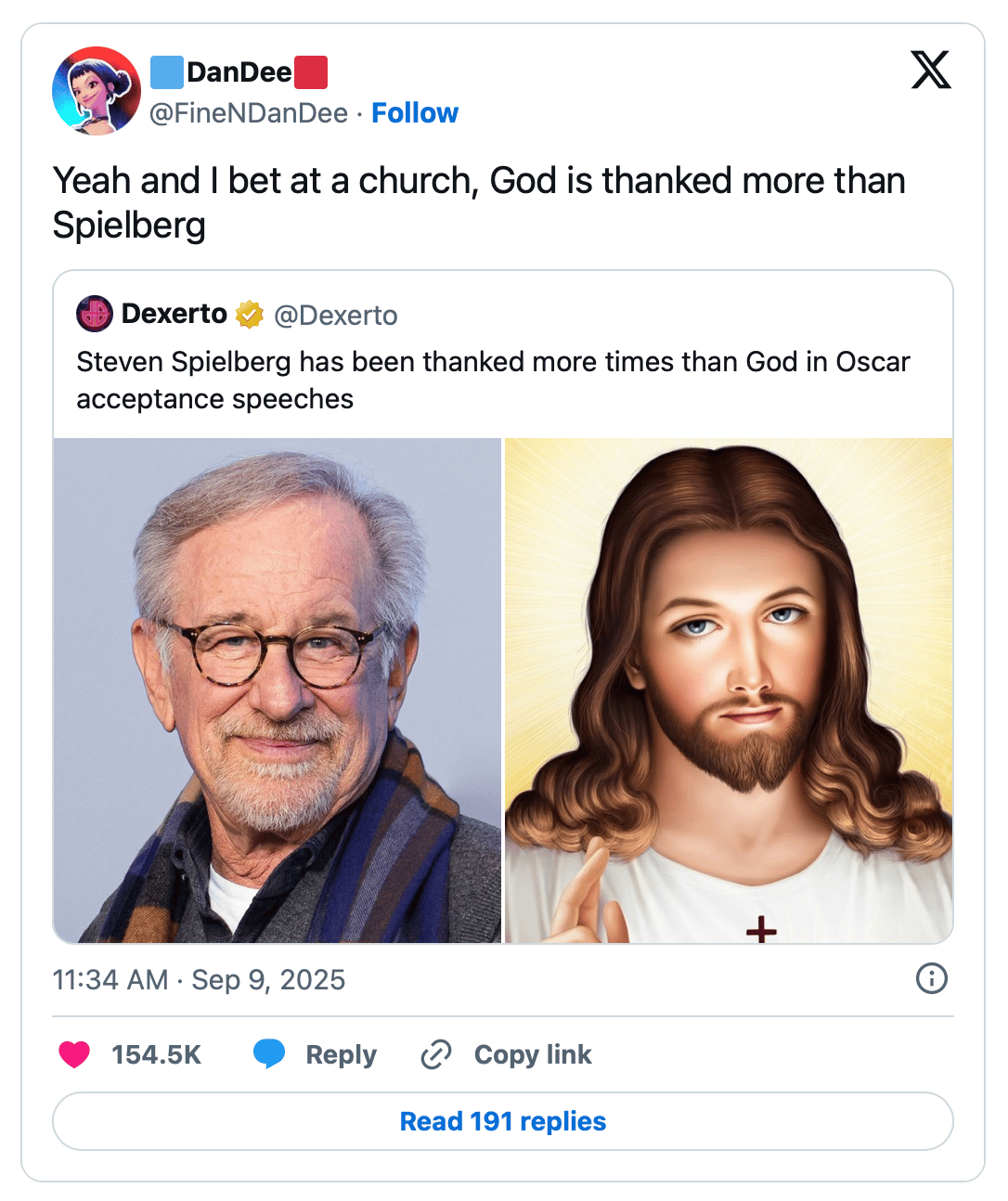1008x1201 pixels.
Task: Open the Read 191 replies button
Action: 503,1121
